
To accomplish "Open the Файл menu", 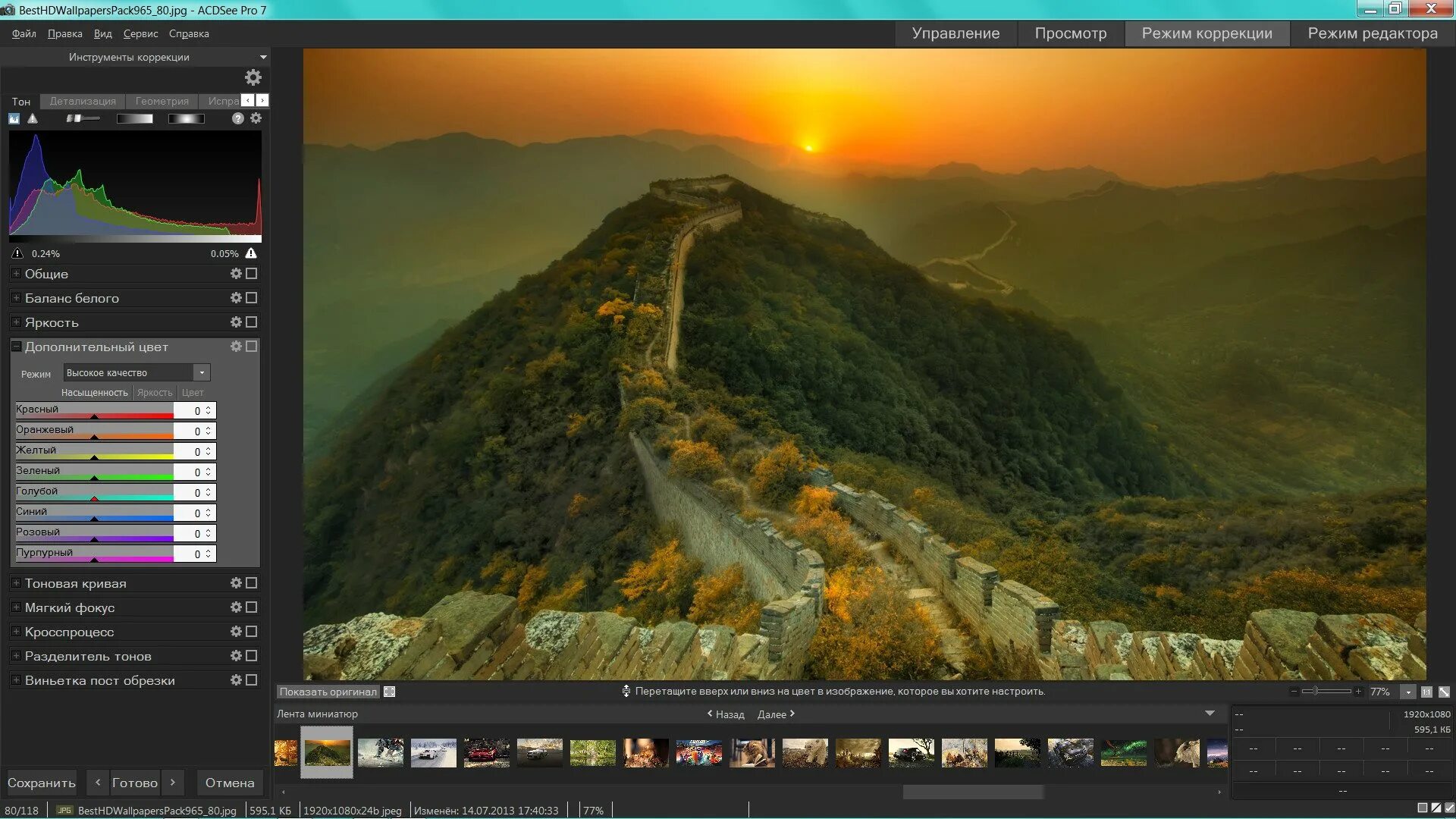I will (24, 34).
